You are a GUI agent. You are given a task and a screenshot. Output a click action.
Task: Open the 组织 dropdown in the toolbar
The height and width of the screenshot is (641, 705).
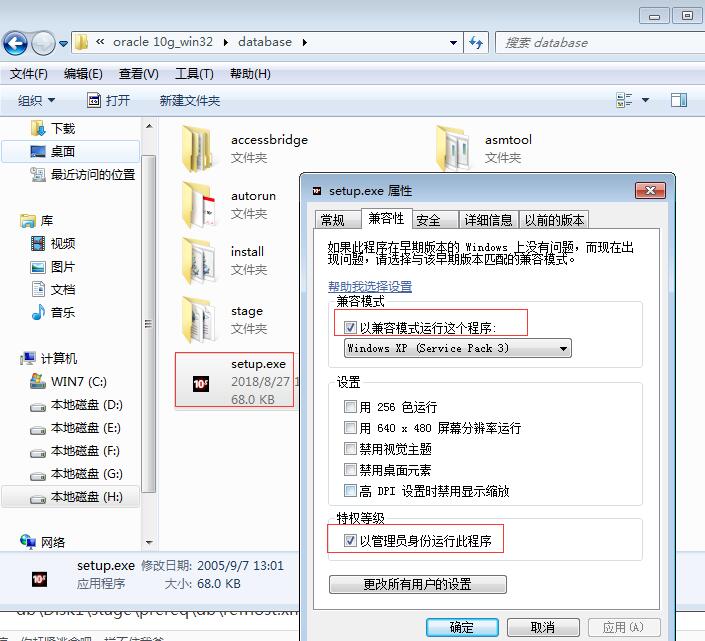pos(36,100)
